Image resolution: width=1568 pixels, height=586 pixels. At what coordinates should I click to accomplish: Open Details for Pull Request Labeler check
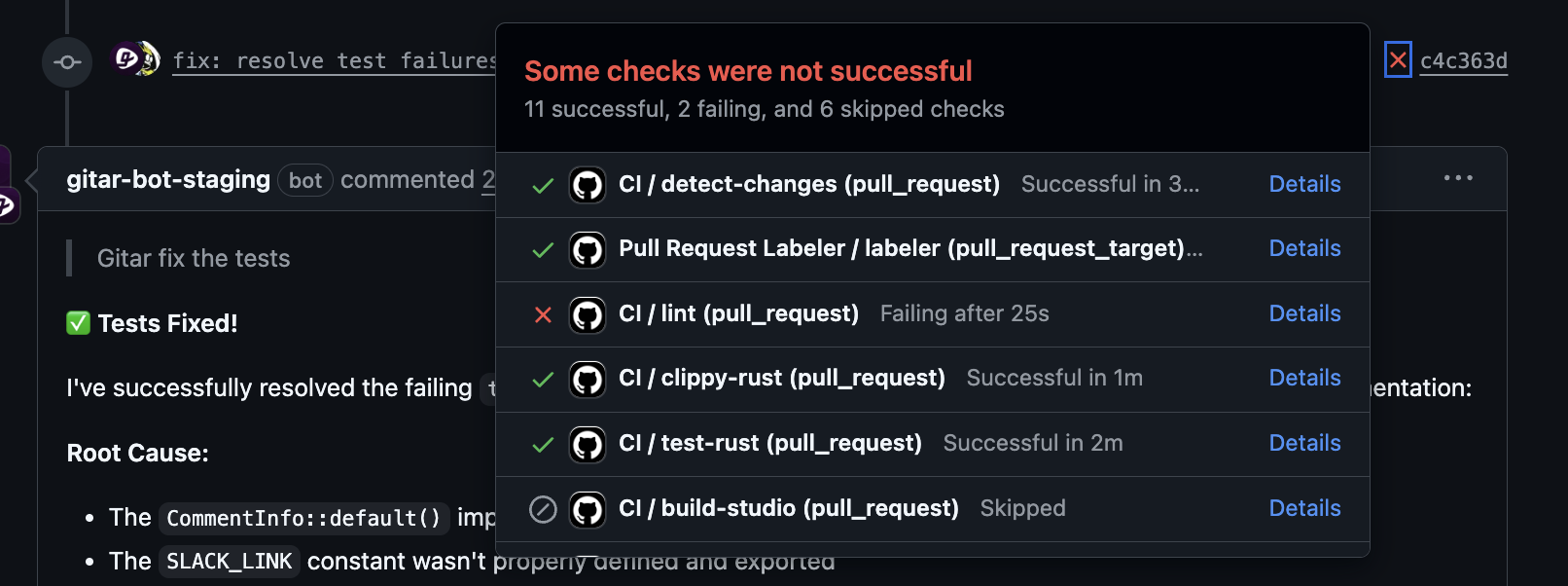tap(1304, 248)
